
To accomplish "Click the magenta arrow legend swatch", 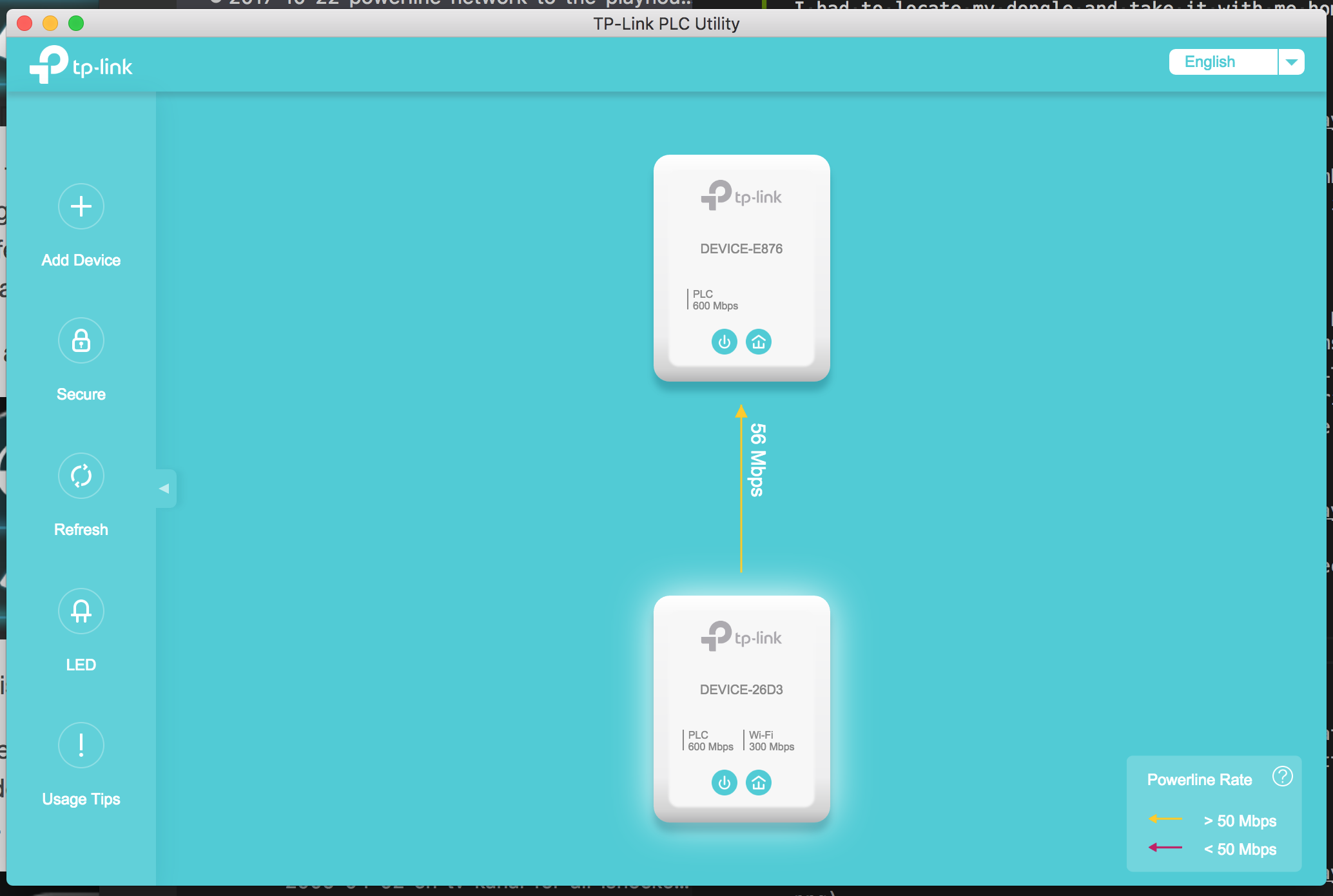I will coord(1165,847).
